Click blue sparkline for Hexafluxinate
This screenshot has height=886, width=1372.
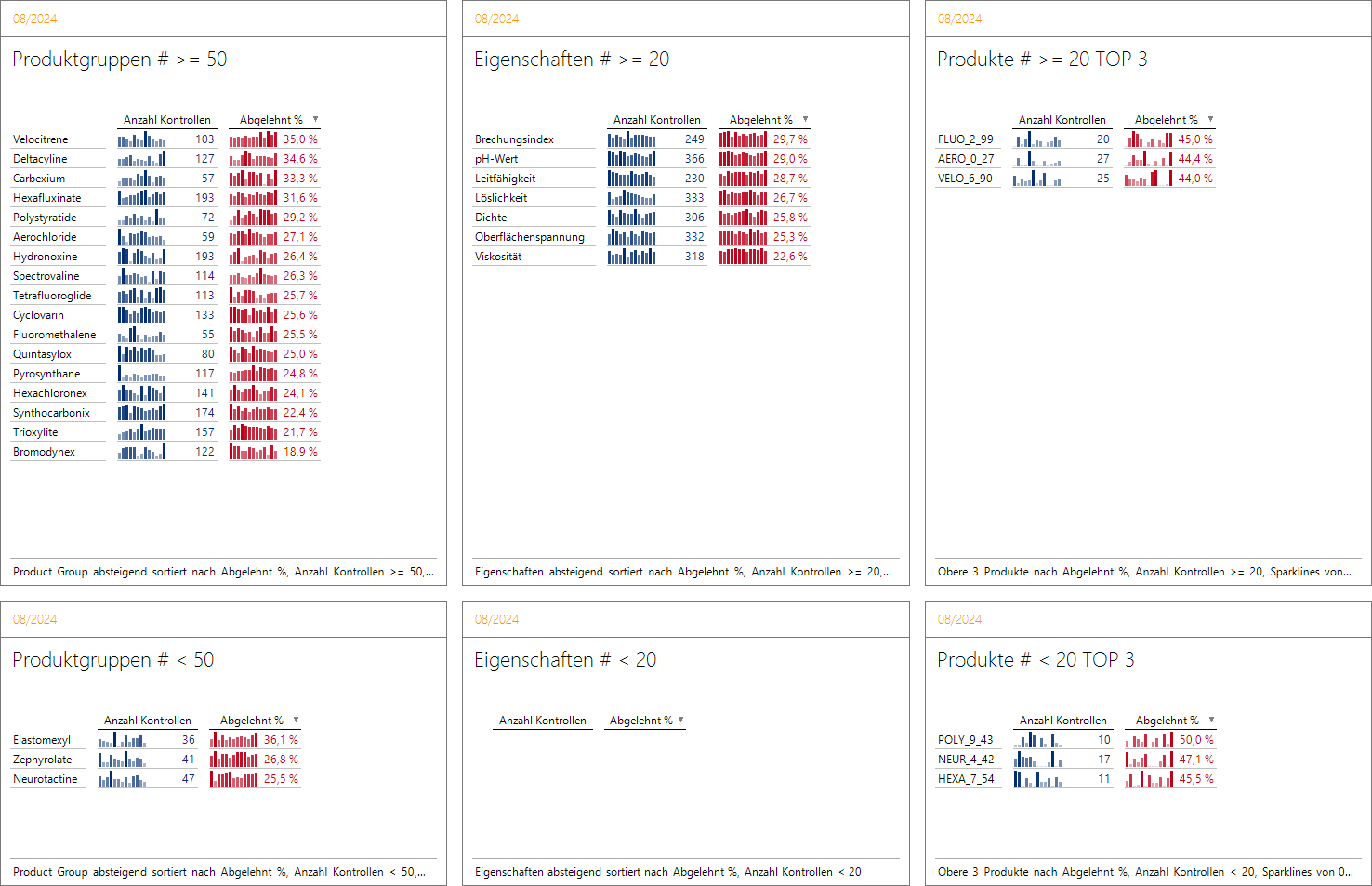coord(141,198)
